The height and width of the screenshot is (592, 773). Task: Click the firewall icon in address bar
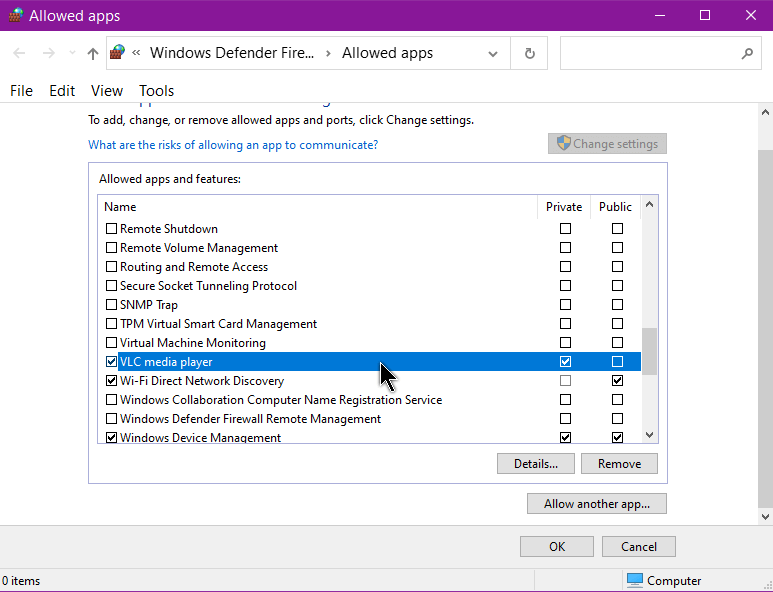tap(117, 52)
